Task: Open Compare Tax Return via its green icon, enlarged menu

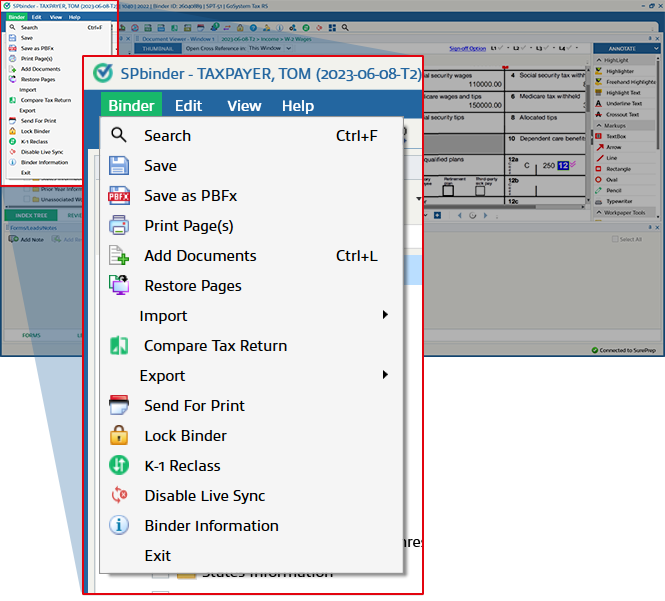Action: coord(119,345)
